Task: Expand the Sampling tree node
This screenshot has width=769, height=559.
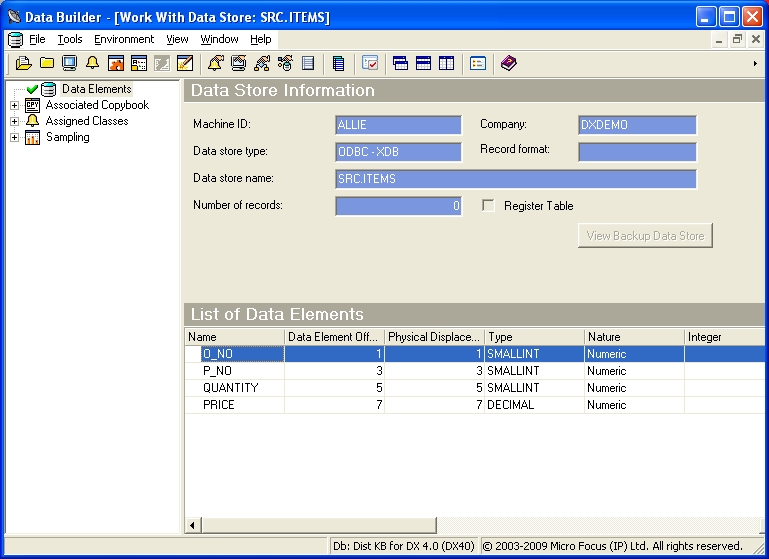Action: coord(15,138)
